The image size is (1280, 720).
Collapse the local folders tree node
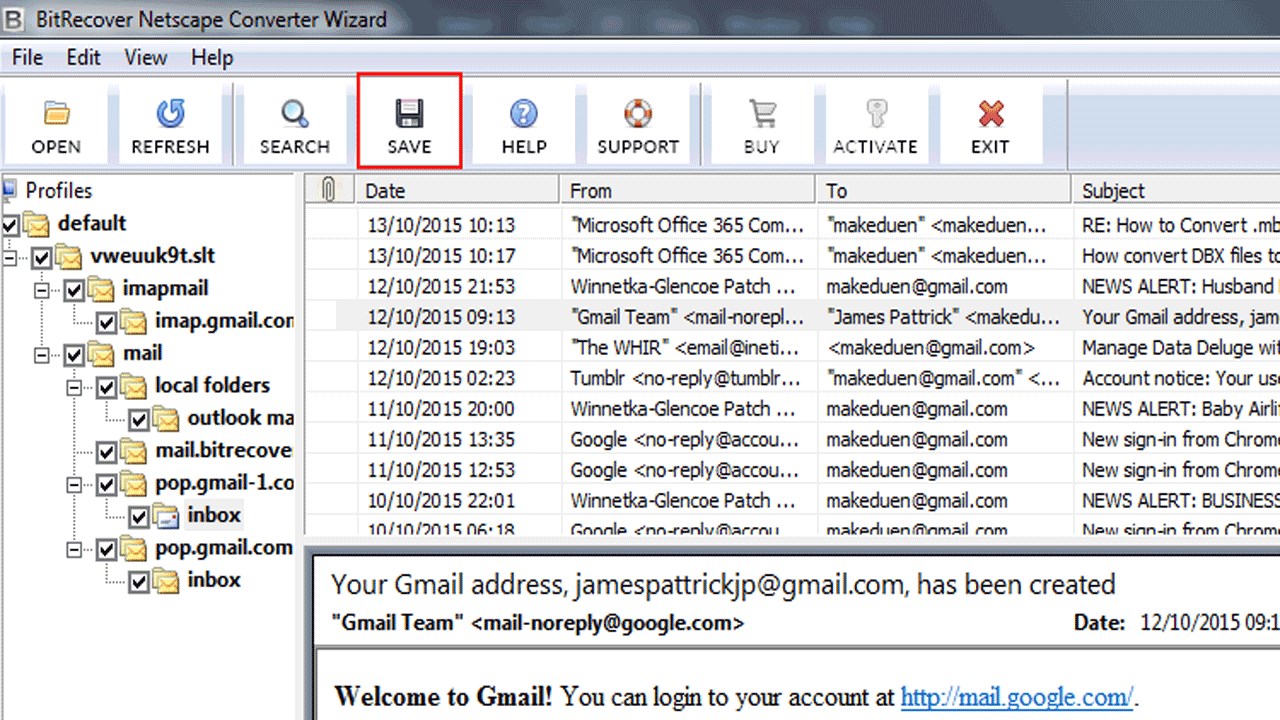point(75,388)
